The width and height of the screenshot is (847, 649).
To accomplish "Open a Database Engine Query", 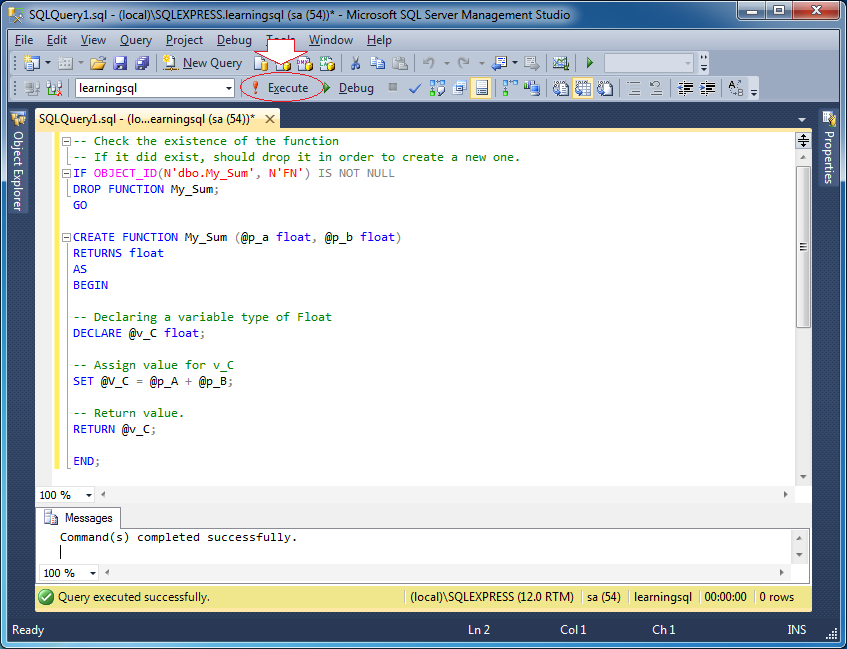I will coord(261,64).
